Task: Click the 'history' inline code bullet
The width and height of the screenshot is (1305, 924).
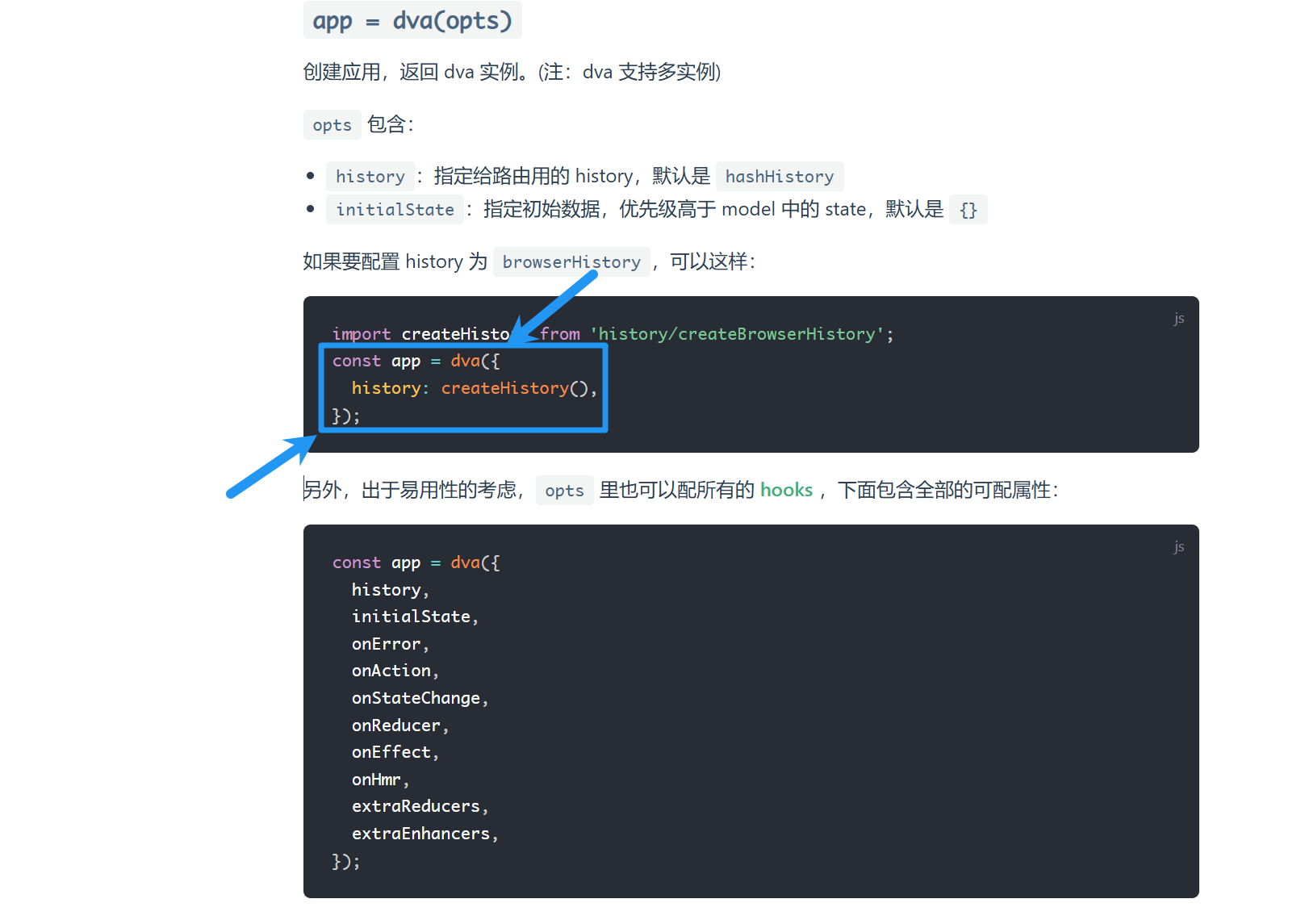Action: coord(370,176)
